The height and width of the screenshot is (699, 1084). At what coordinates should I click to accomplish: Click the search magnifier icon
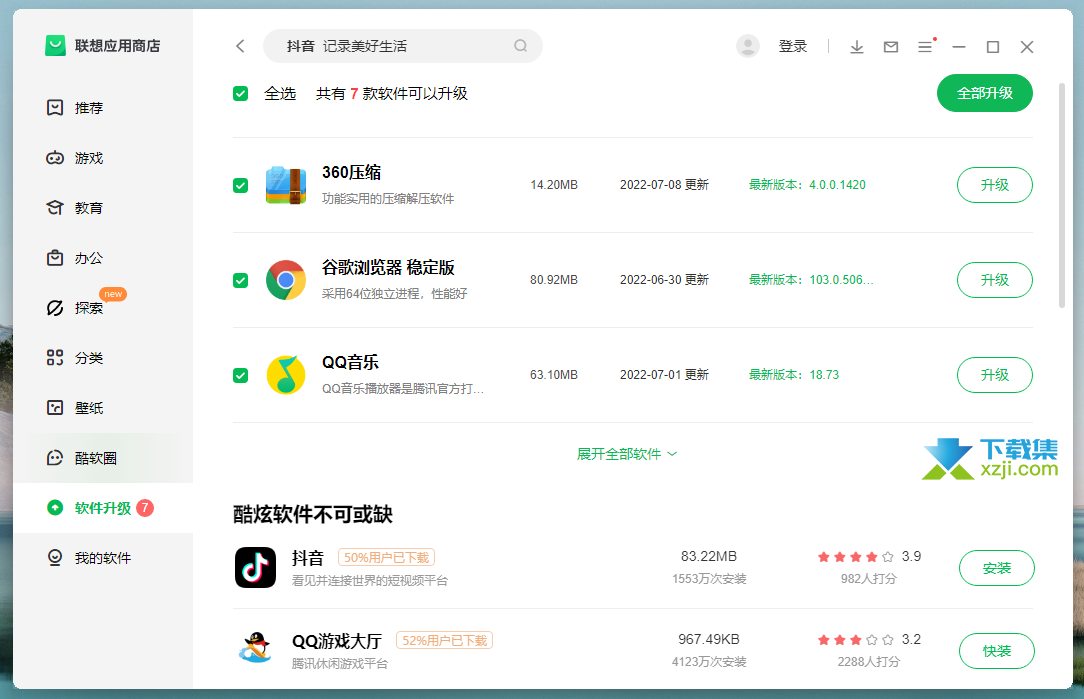520,46
